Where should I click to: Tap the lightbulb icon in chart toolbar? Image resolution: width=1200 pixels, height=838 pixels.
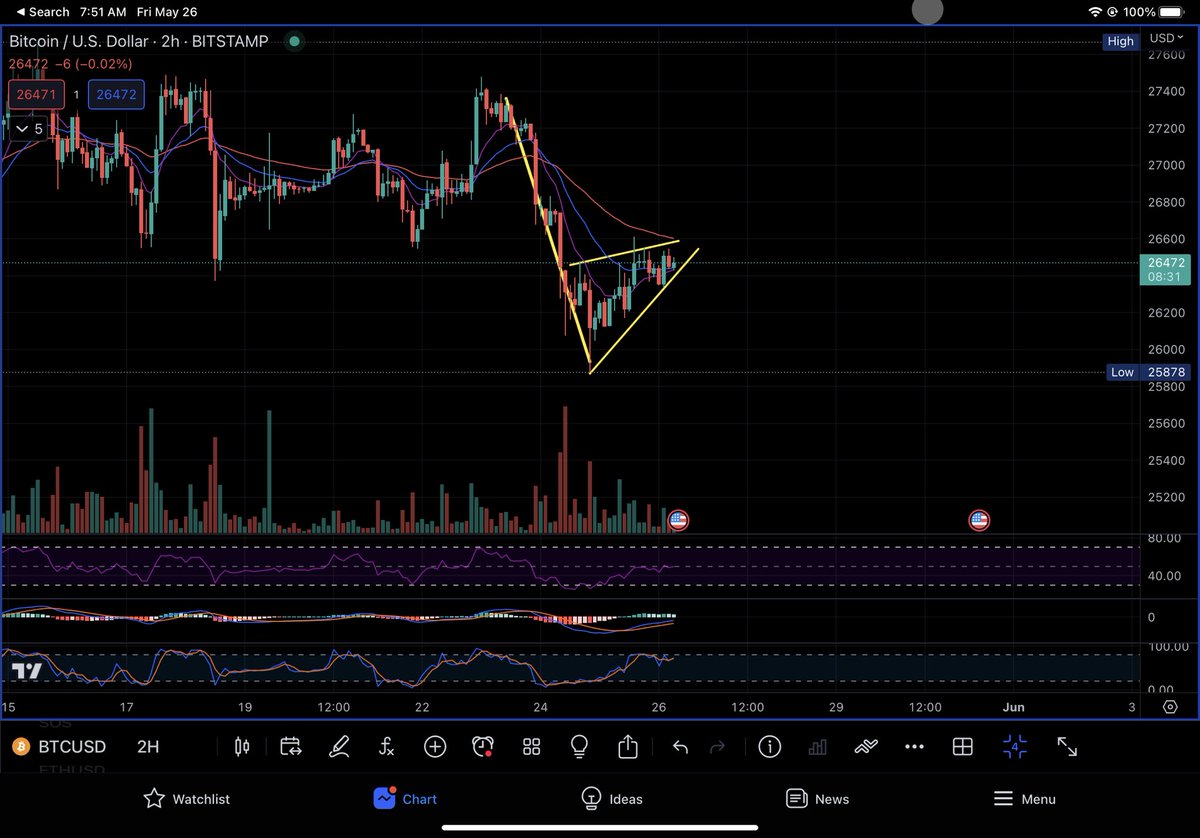(579, 746)
